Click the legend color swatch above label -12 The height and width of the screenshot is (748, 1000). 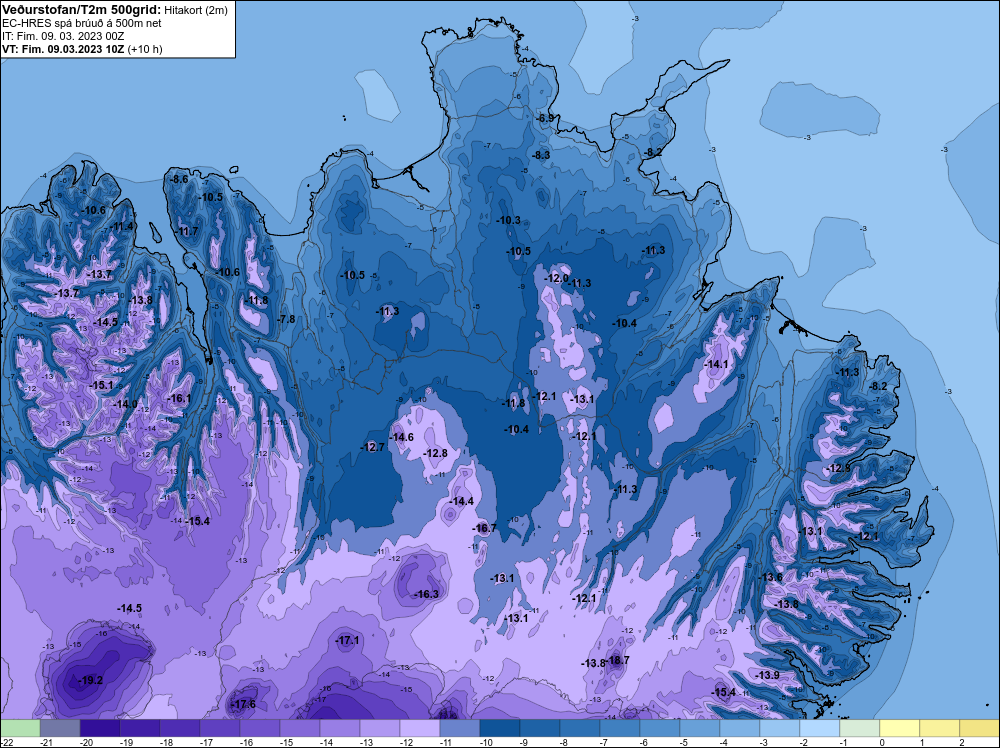tap(420, 728)
